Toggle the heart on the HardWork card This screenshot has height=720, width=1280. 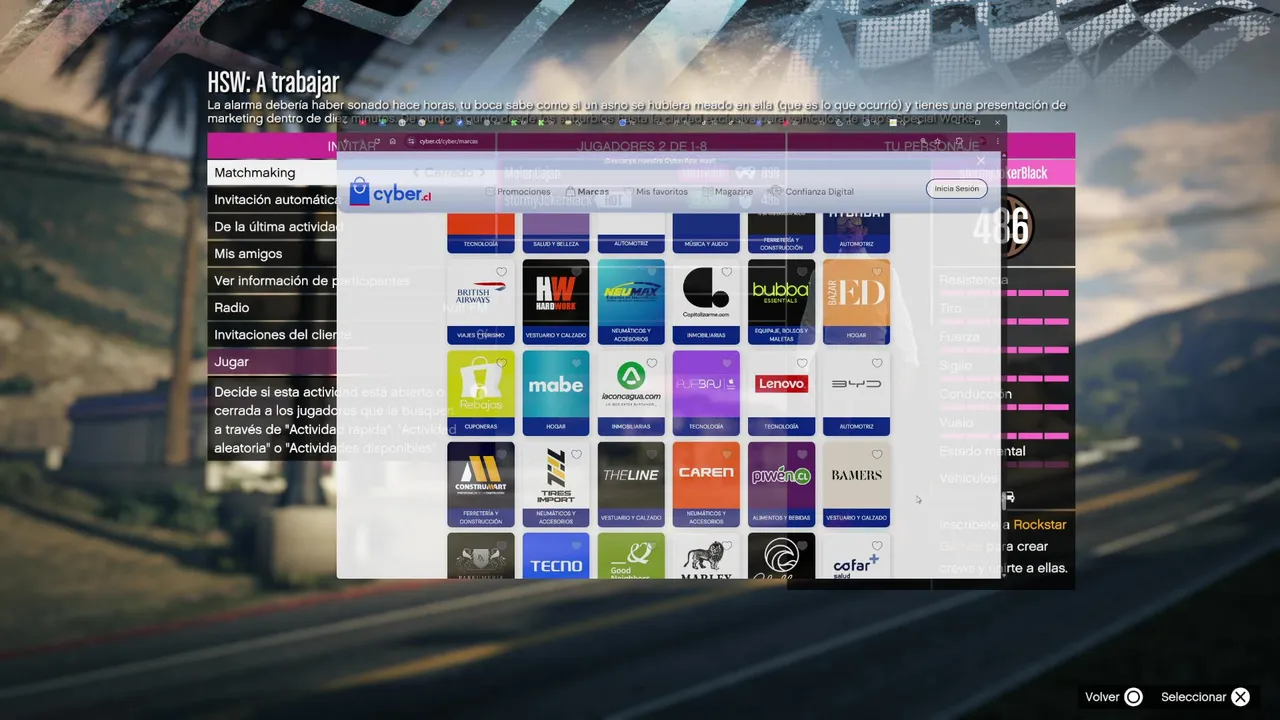(x=577, y=272)
